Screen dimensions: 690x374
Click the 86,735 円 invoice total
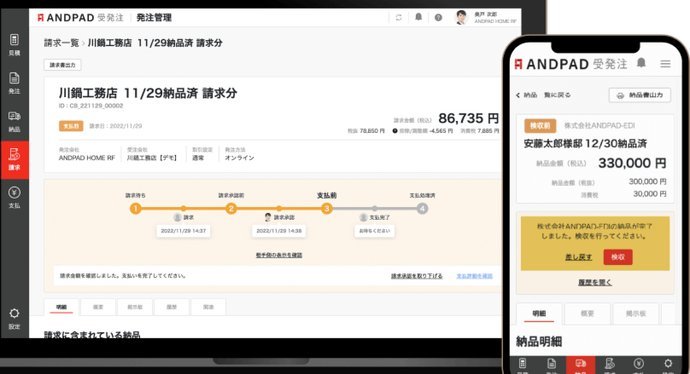[469, 118]
